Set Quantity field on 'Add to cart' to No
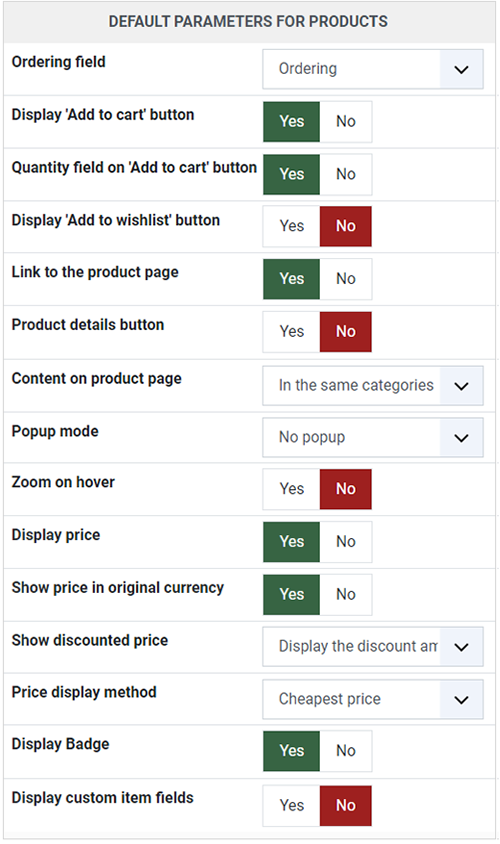 click(346, 174)
